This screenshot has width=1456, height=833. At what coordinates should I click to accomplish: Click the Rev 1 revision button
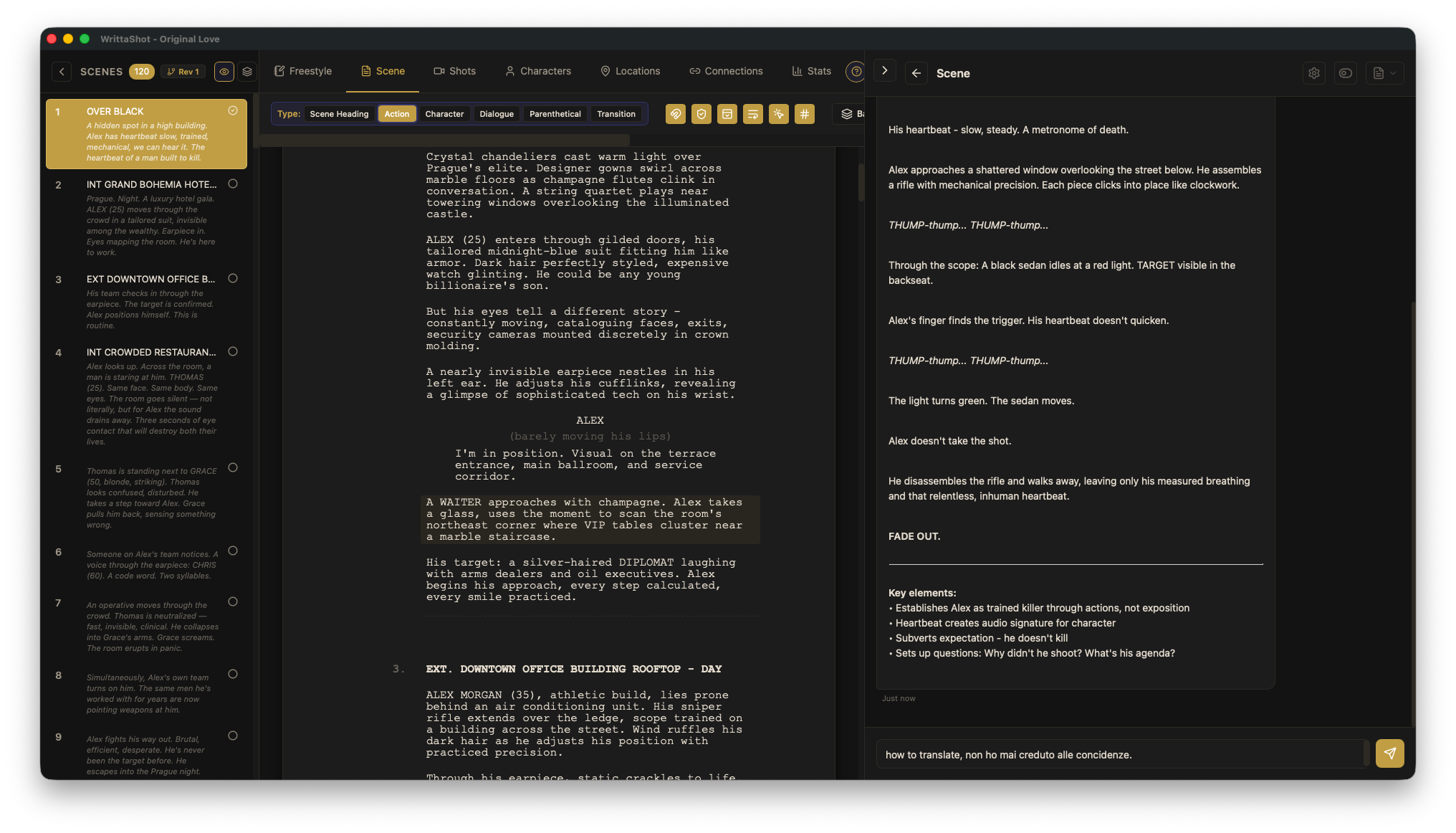pos(183,72)
